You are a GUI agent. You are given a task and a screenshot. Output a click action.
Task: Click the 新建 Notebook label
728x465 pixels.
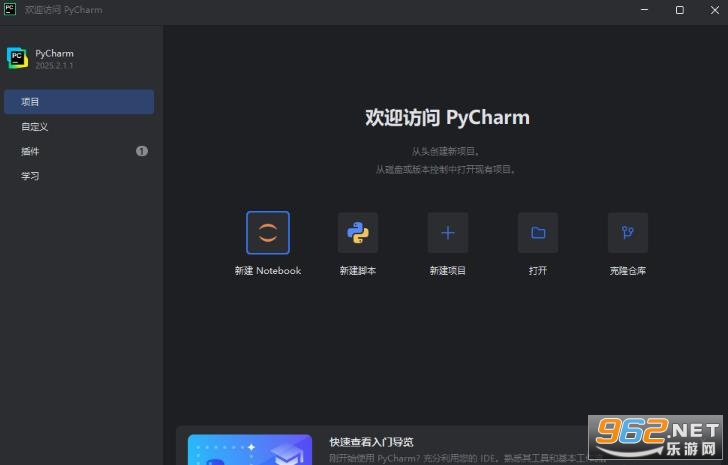coord(268,271)
